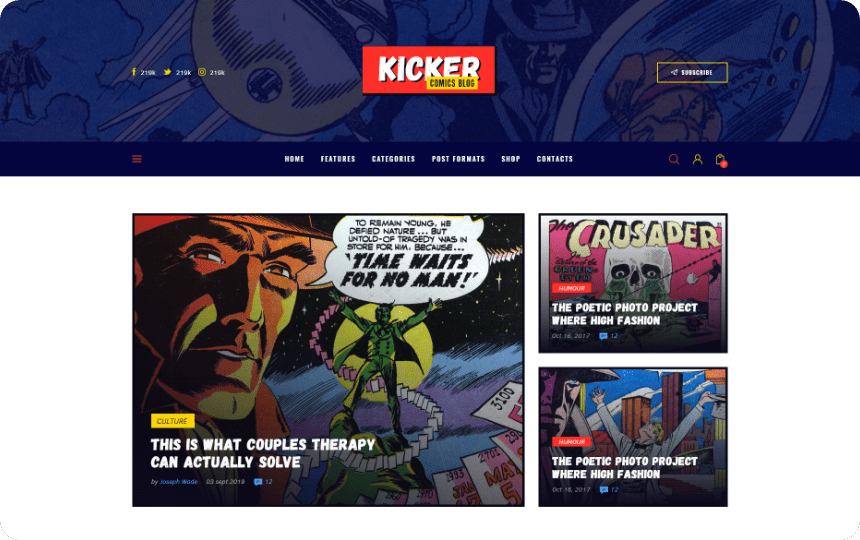Screen dimensions: 860x540
Task: Click the Instagram icon in header
Action: [202, 72]
